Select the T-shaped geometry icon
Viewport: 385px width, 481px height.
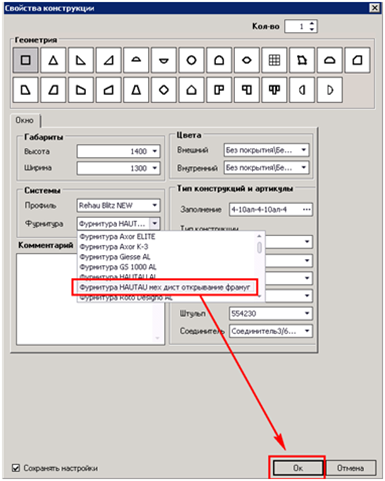tap(274, 90)
